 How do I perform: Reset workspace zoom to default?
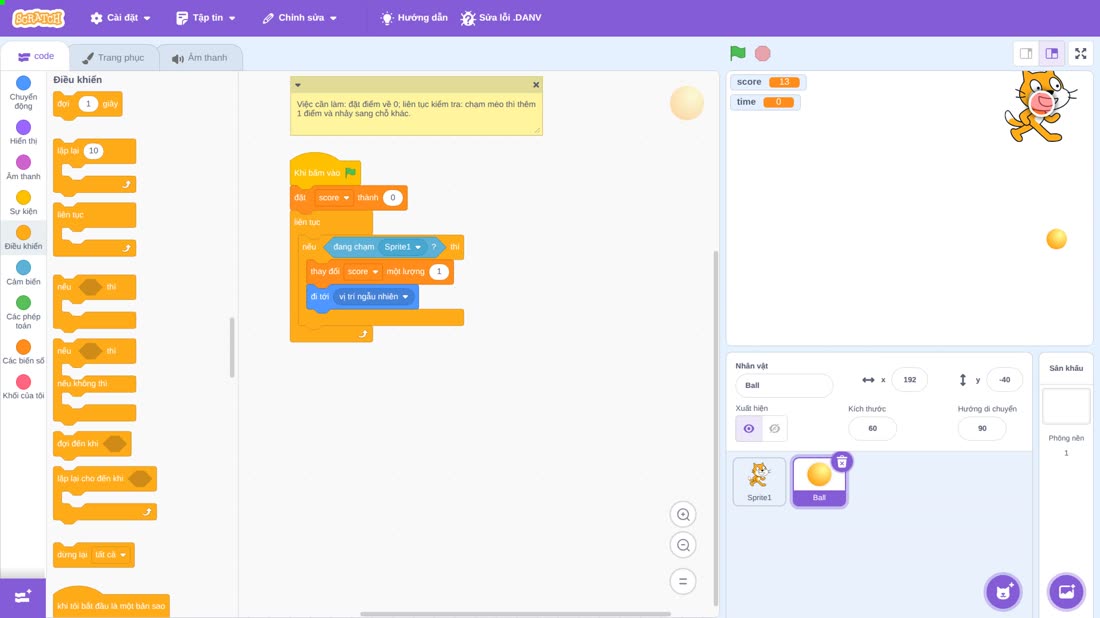tap(683, 582)
